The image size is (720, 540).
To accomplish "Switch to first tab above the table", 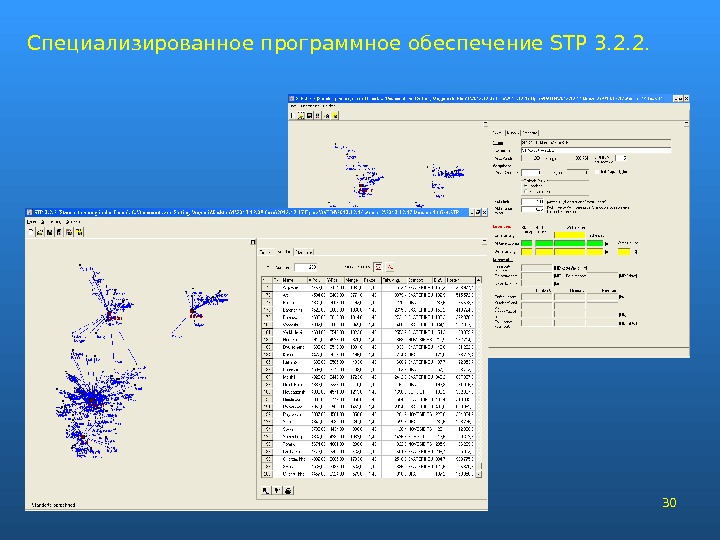I will [x=266, y=252].
